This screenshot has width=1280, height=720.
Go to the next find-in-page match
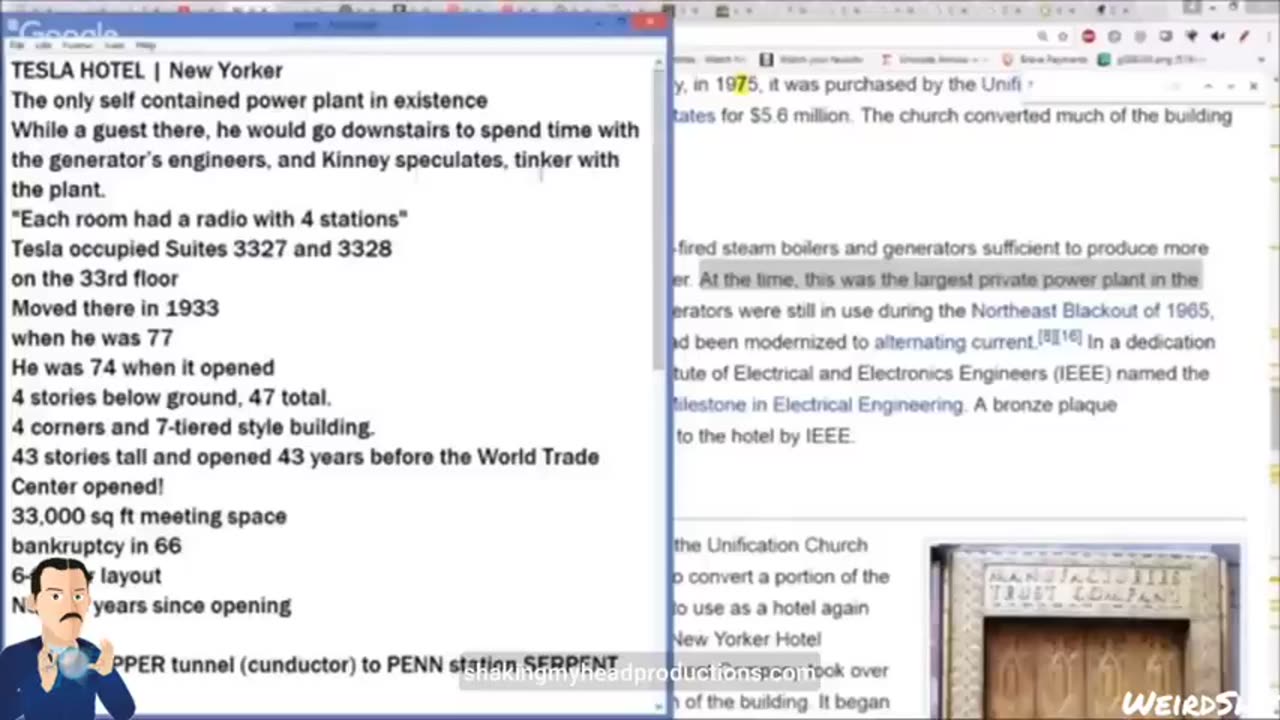pyautogui.click(x=1230, y=86)
